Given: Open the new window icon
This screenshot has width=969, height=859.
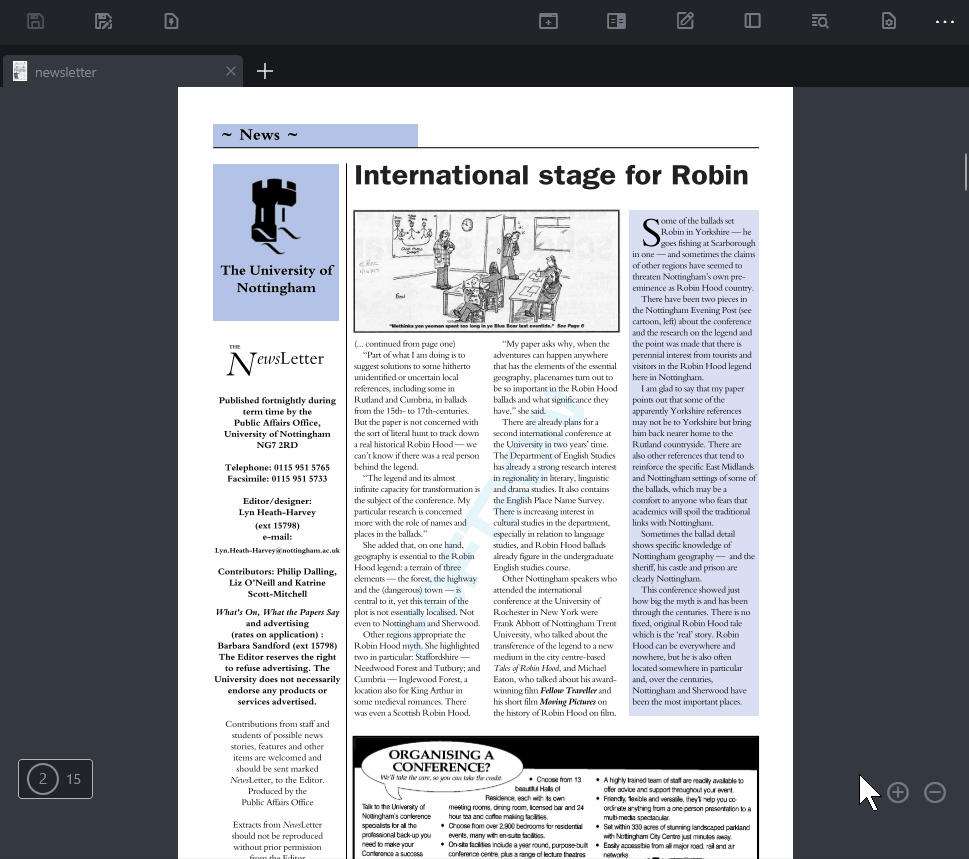Looking at the screenshot, I should pyautogui.click(x=548, y=21).
